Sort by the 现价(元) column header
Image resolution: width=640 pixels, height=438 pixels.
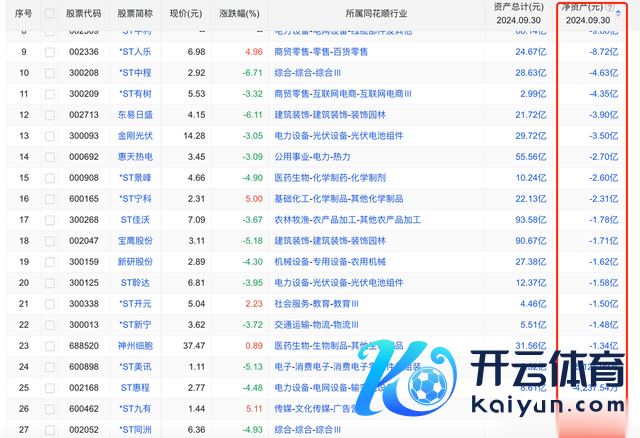coord(186,15)
